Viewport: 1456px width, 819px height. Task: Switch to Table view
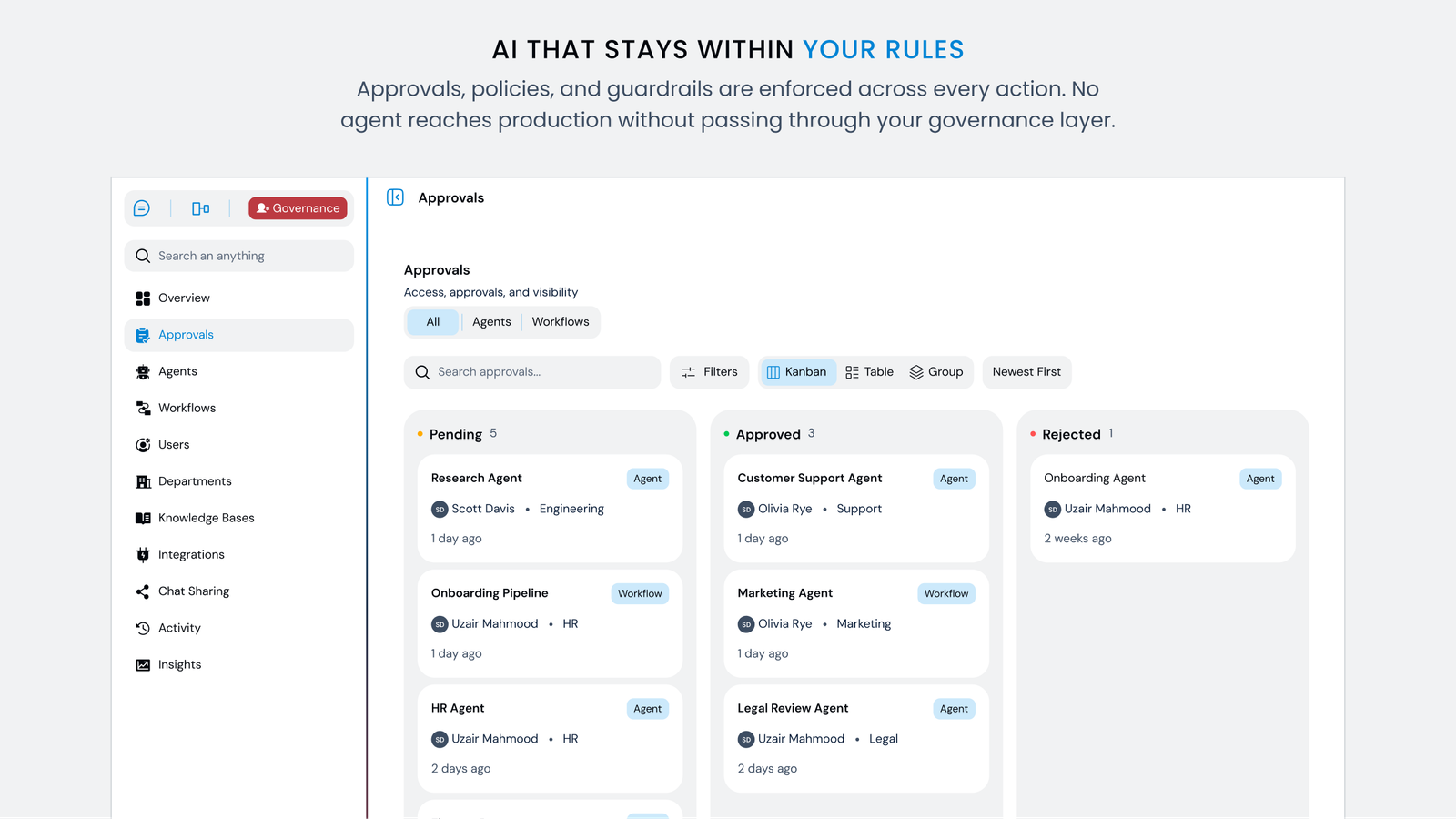(x=870, y=372)
